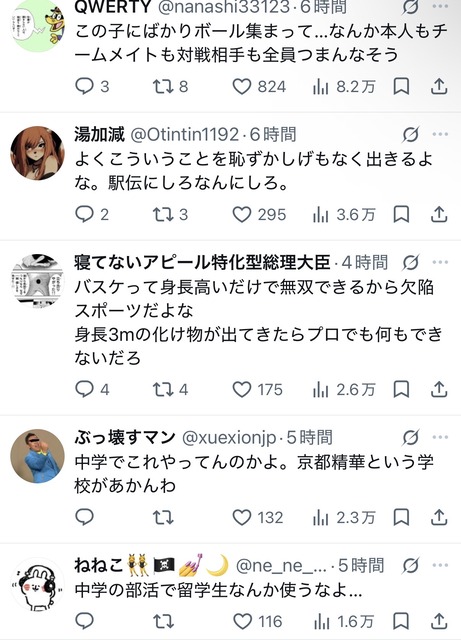Viewport: 461px width, 640px height.
Task: Like the tweet with 175 likes
Action: pyautogui.click(x=257, y=389)
